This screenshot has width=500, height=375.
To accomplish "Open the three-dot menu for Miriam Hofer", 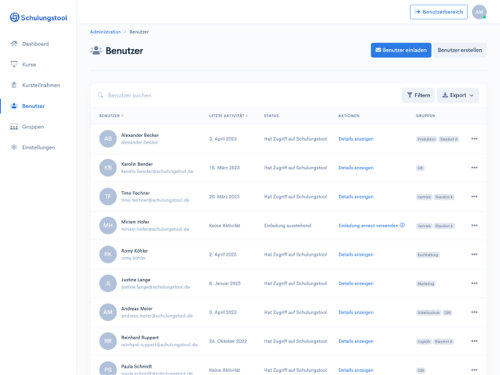I will (x=474, y=226).
